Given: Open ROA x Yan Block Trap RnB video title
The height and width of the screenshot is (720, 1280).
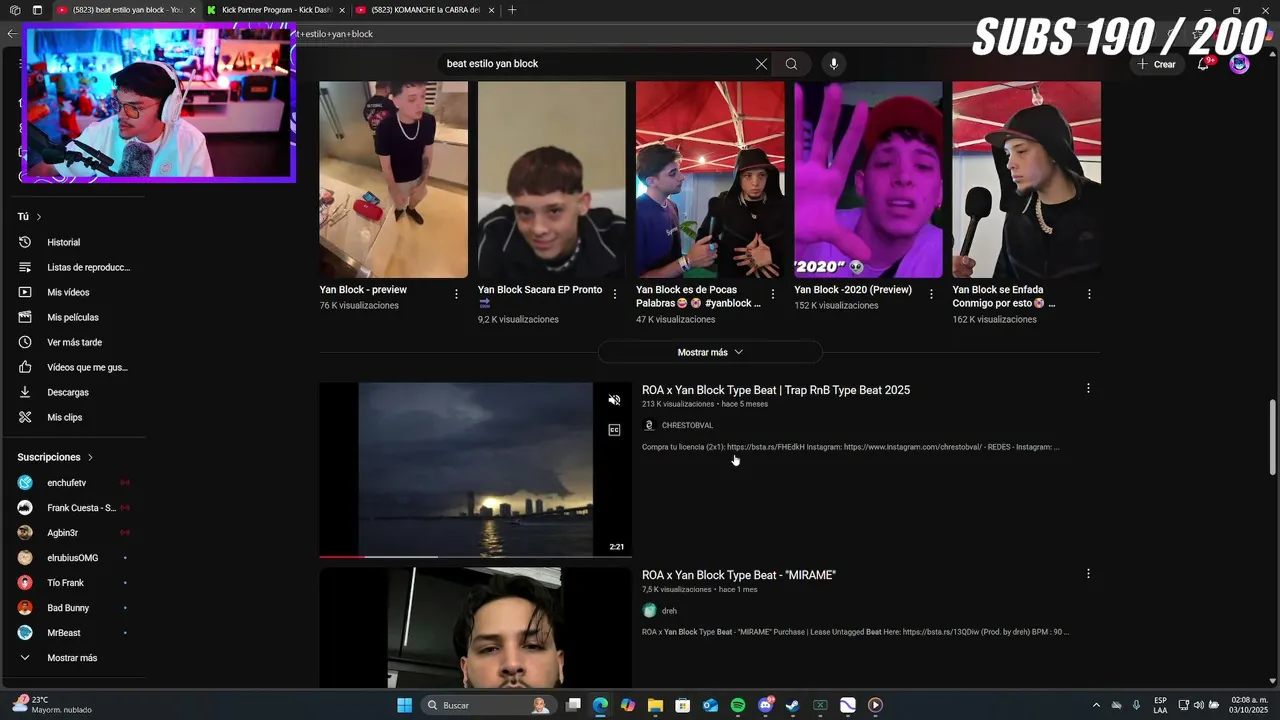Looking at the screenshot, I should 776,390.
